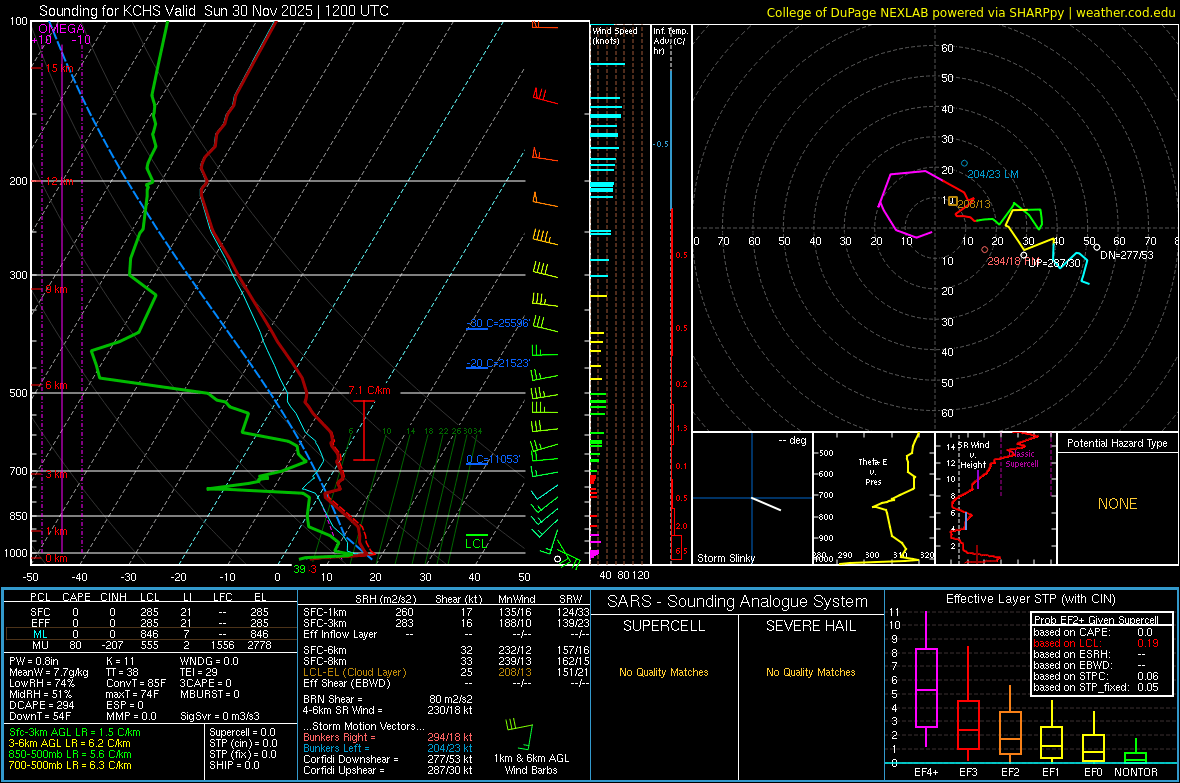Click the 'Potential Hazard Type' header

[x=1117, y=443]
